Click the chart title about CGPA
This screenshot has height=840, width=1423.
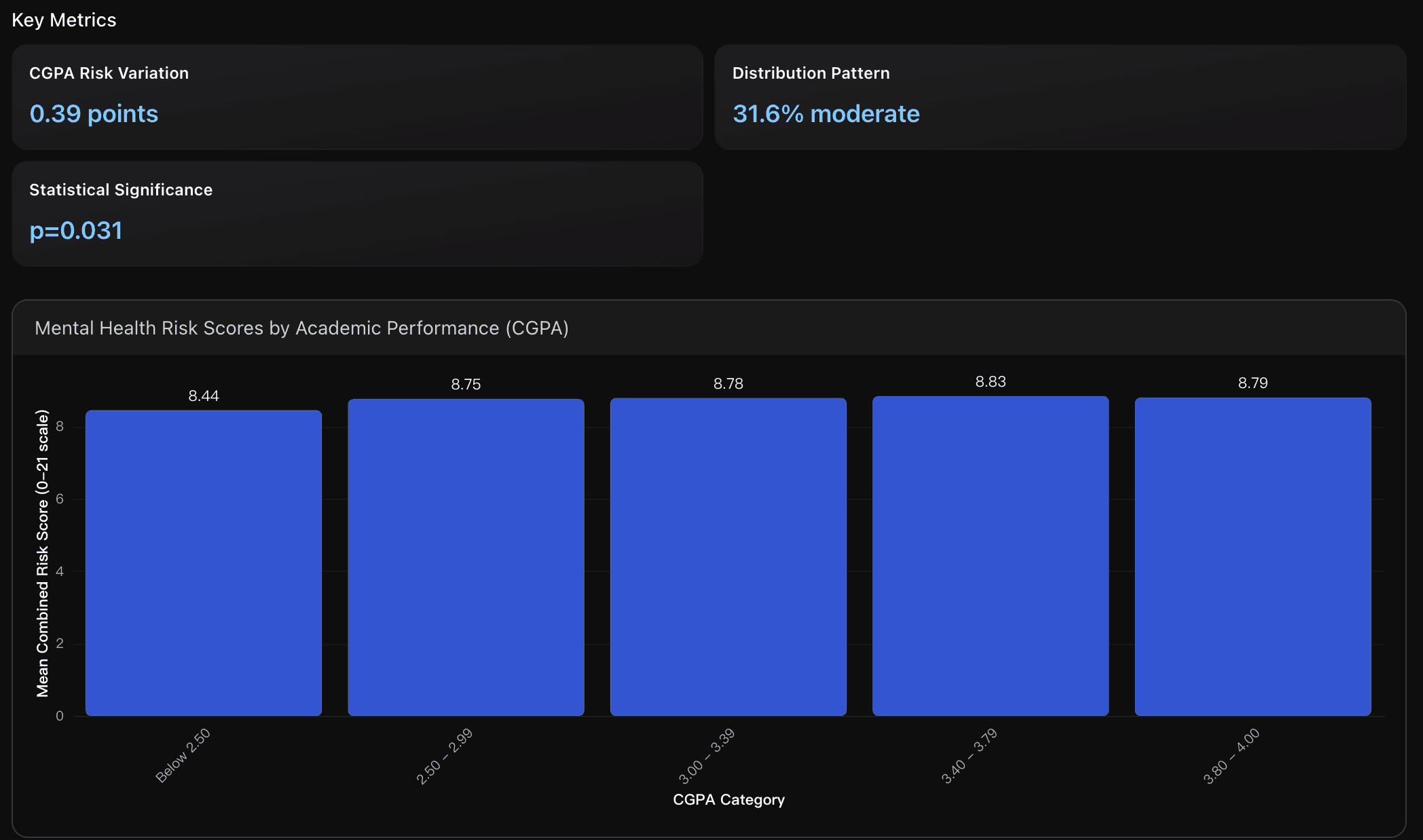pyautogui.click(x=301, y=328)
